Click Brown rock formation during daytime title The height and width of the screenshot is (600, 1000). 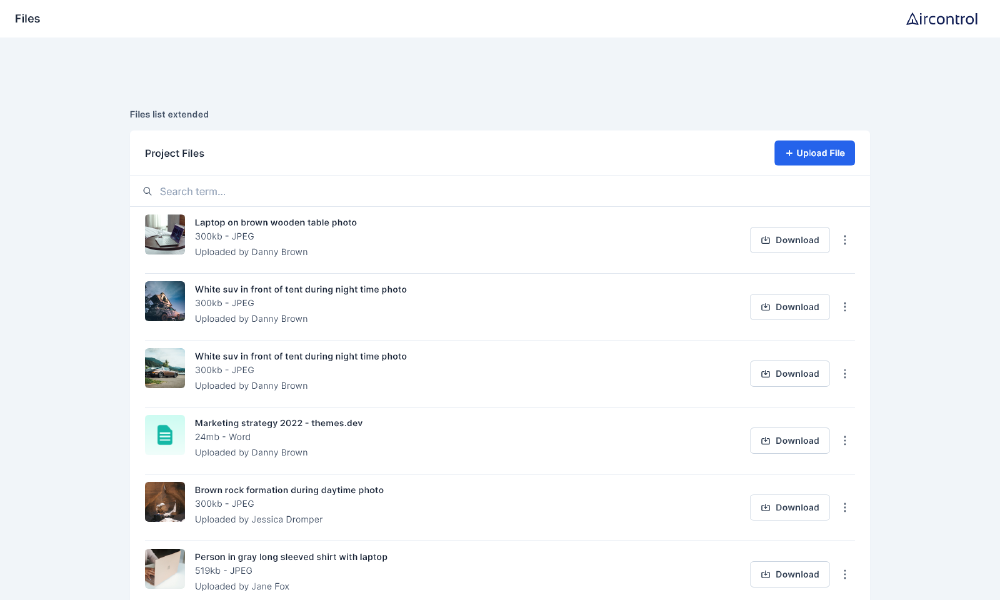(289, 490)
